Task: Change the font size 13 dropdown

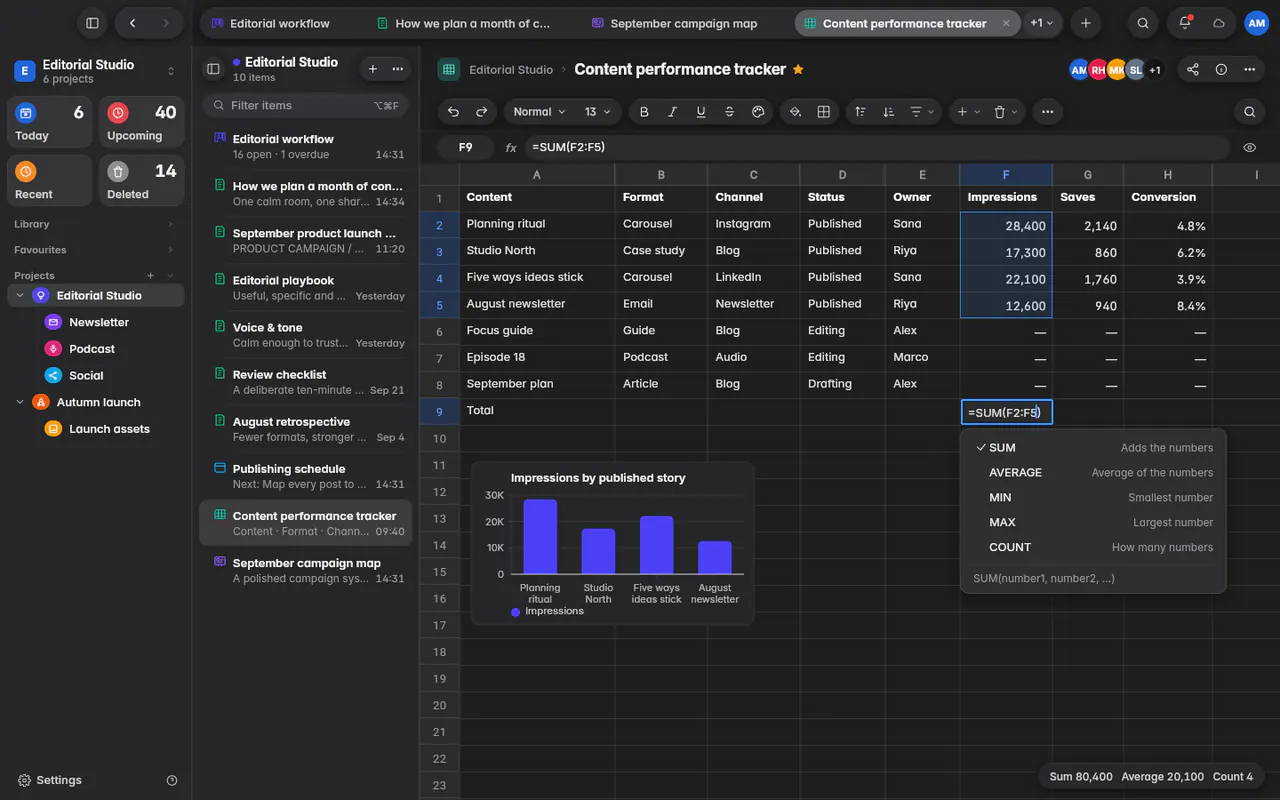Action: click(x=597, y=112)
